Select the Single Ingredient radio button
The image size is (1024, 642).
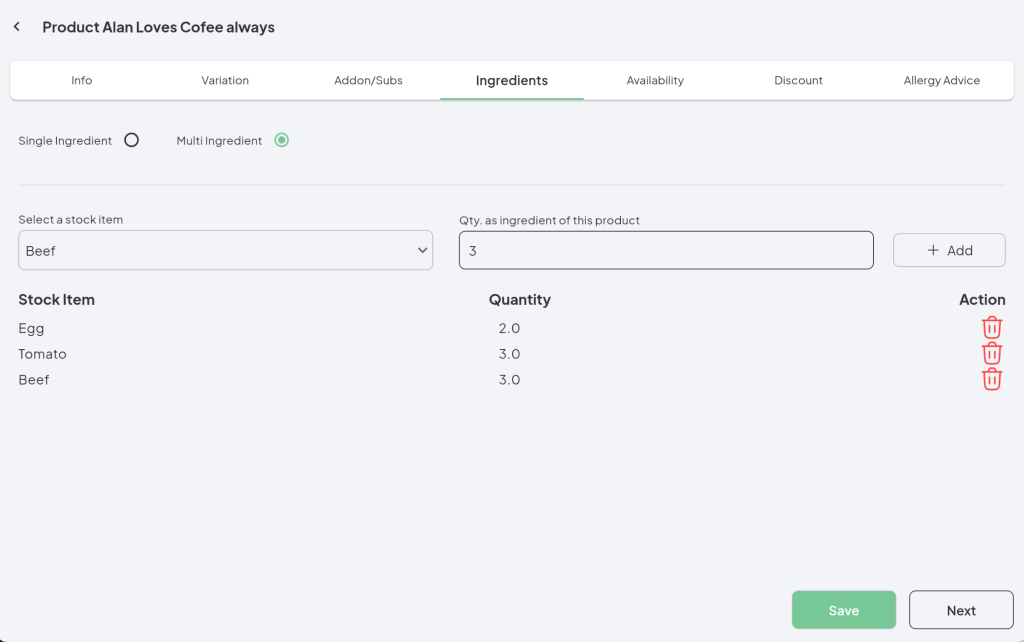click(131, 140)
